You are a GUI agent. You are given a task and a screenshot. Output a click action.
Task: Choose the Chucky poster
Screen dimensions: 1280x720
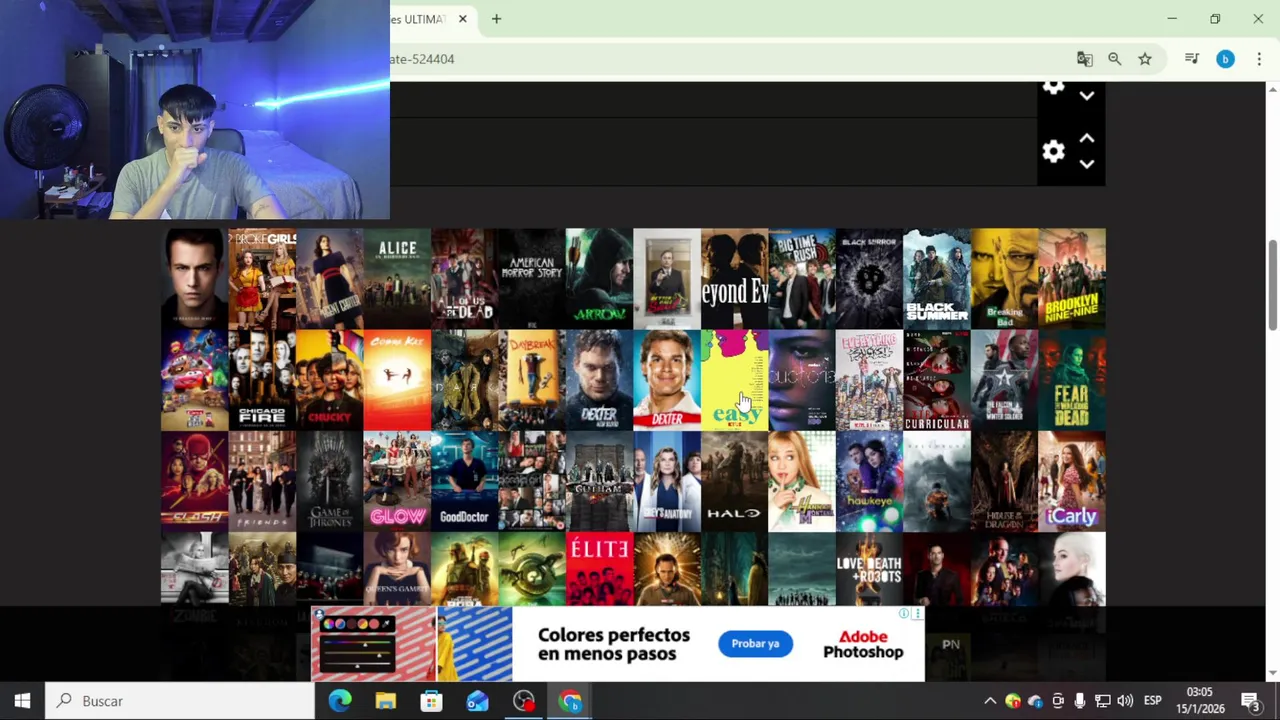pos(329,380)
